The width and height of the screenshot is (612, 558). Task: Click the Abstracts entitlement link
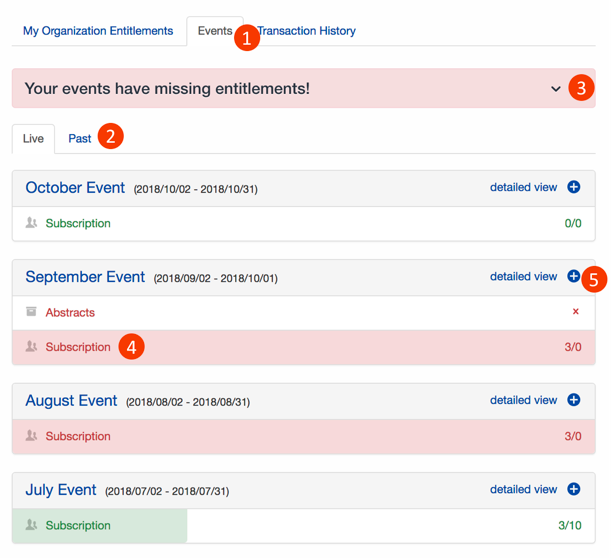pos(70,312)
